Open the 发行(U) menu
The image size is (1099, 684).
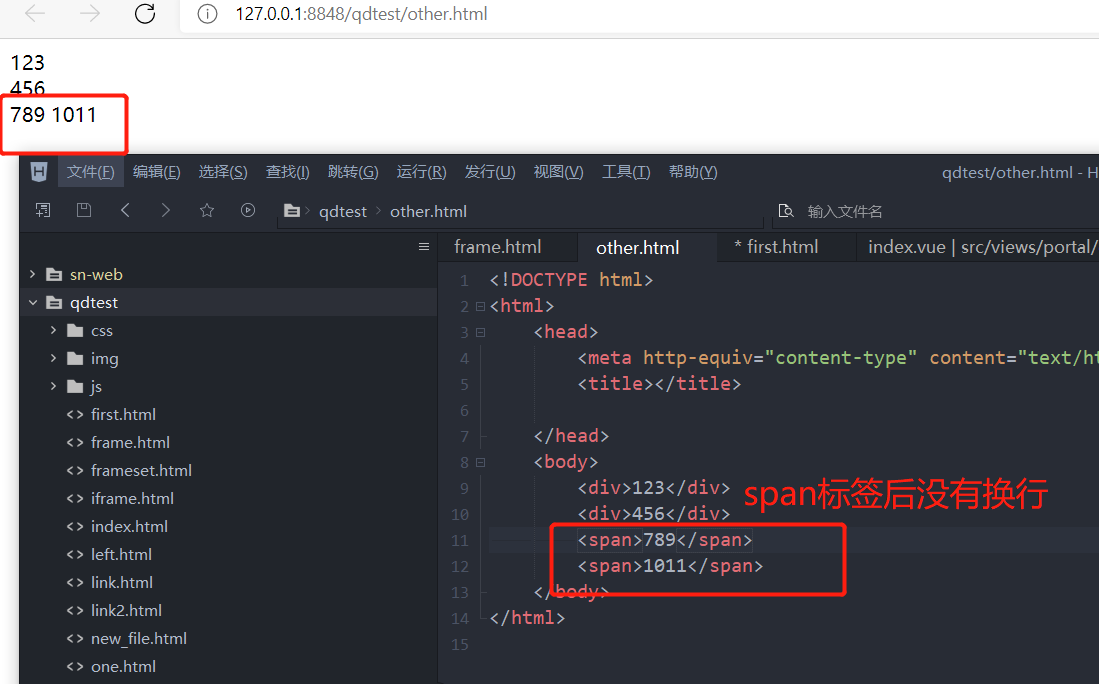pos(490,172)
